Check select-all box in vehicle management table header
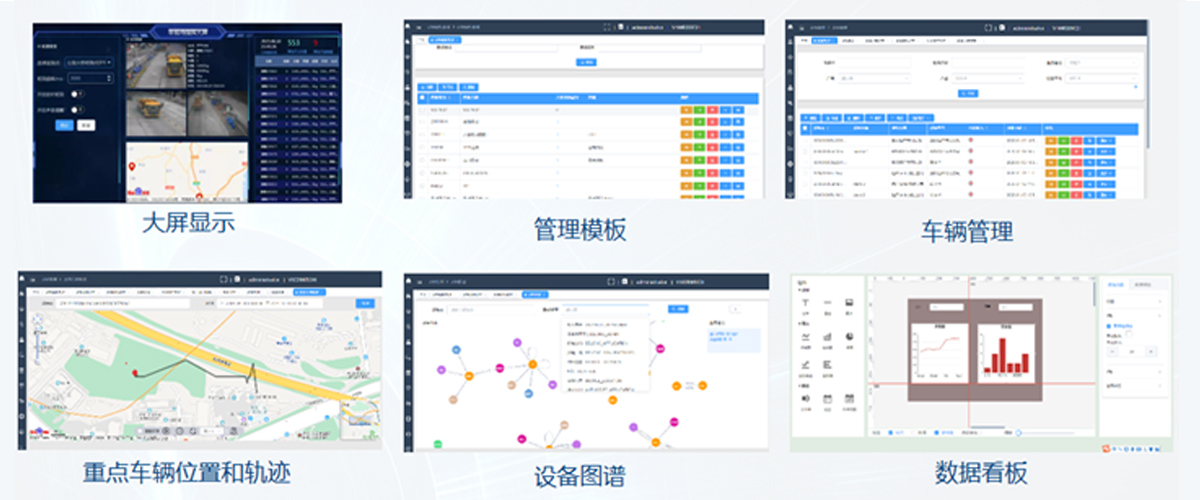Screen dimensions: 1200x500 pos(805,129)
